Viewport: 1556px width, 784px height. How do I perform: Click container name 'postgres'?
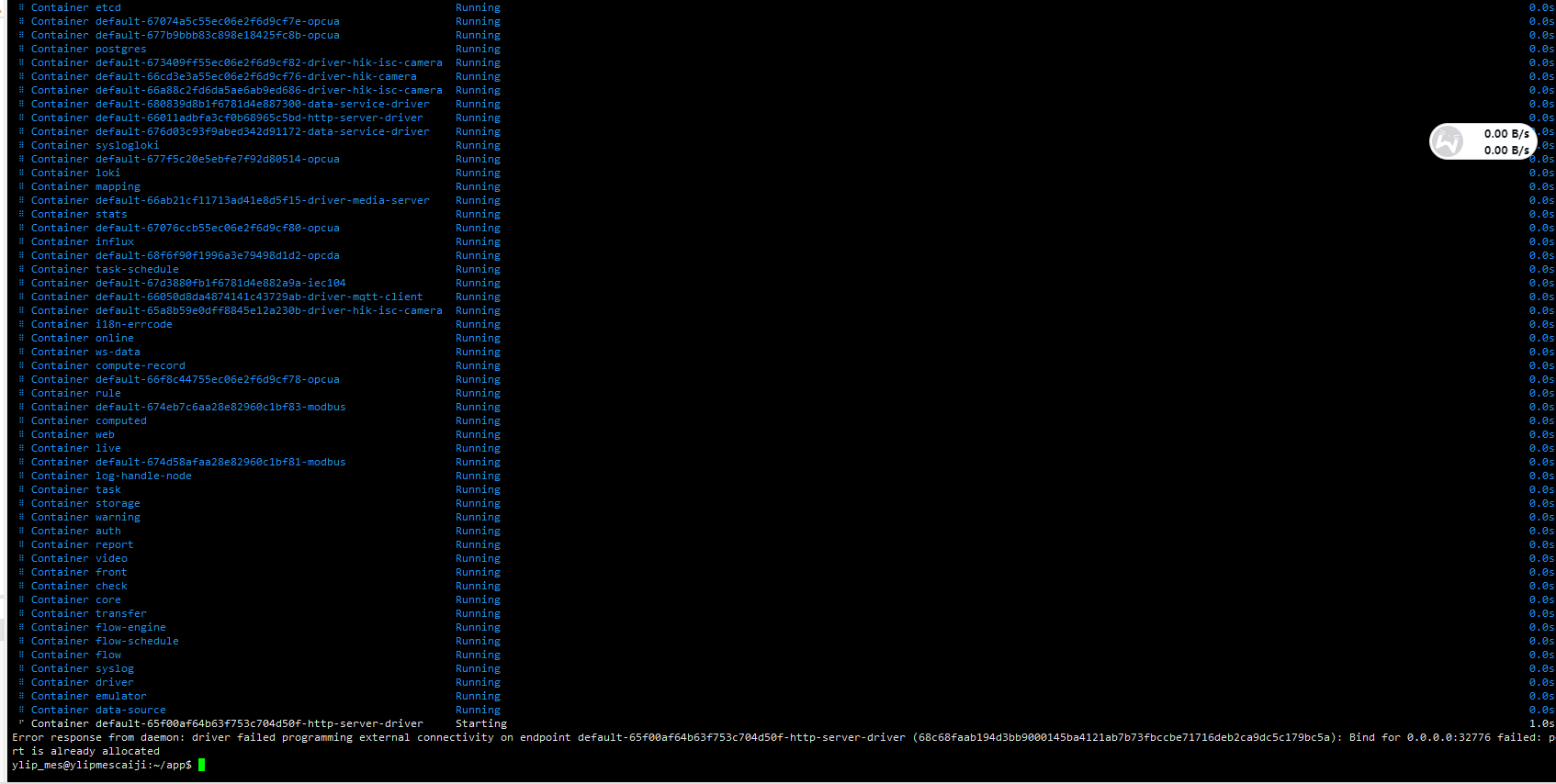[x=121, y=49]
